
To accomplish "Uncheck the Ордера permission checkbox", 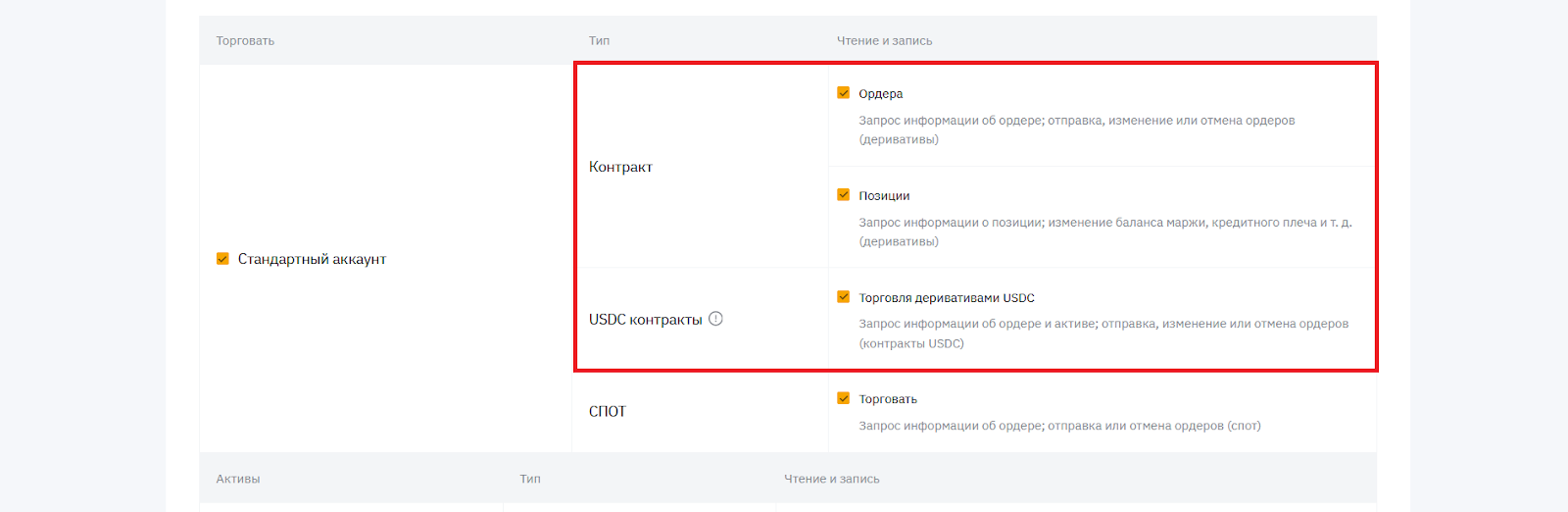I will pyautogui.click(x=843, y=93).
